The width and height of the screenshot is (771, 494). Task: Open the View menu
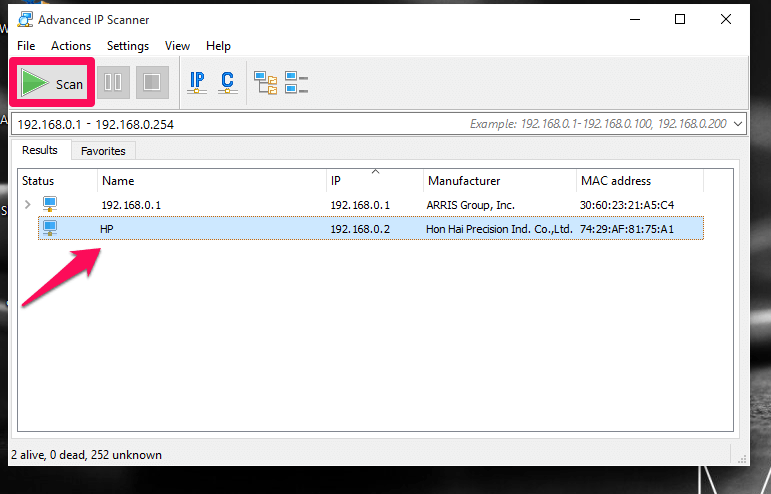tap(177, 46)
